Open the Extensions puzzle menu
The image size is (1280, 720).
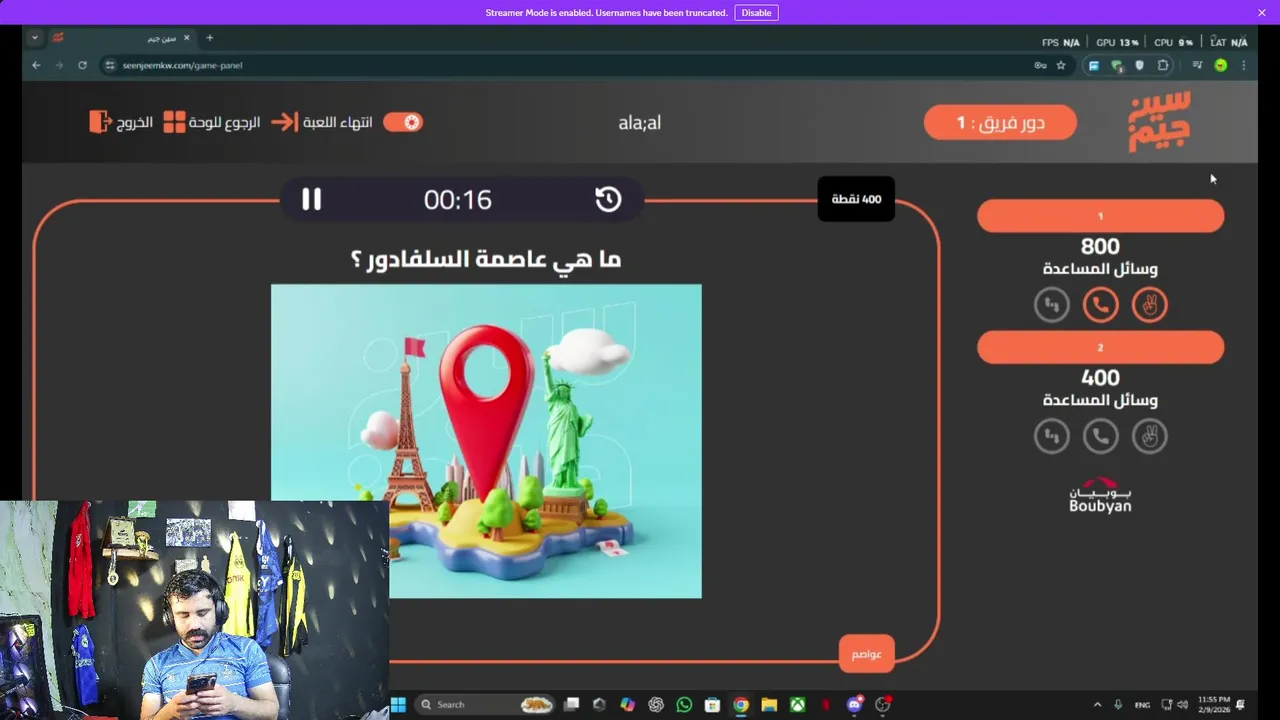(x=1162, y=65)
